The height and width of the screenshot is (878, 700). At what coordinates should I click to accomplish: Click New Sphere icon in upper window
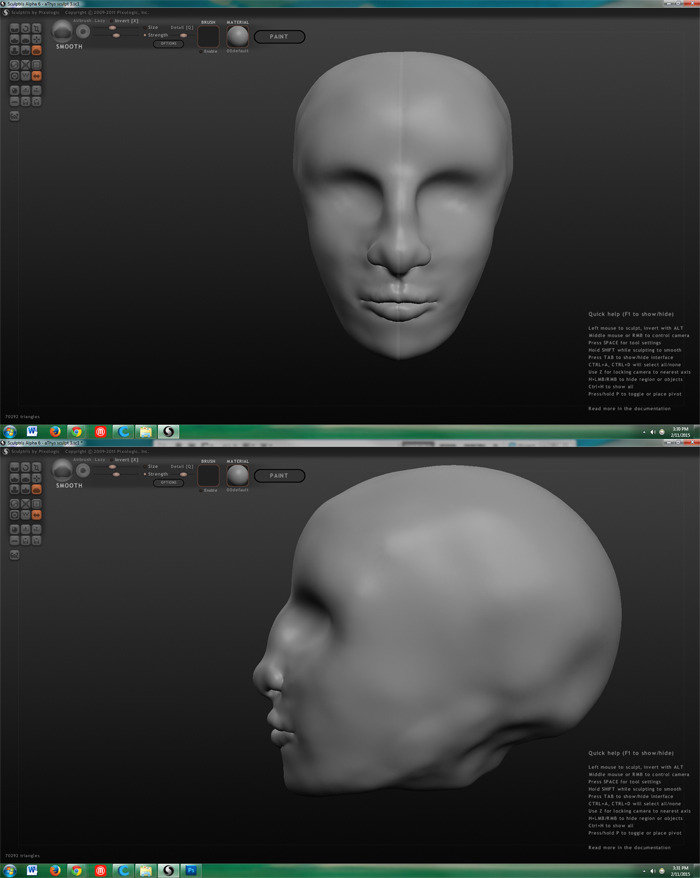15,90
